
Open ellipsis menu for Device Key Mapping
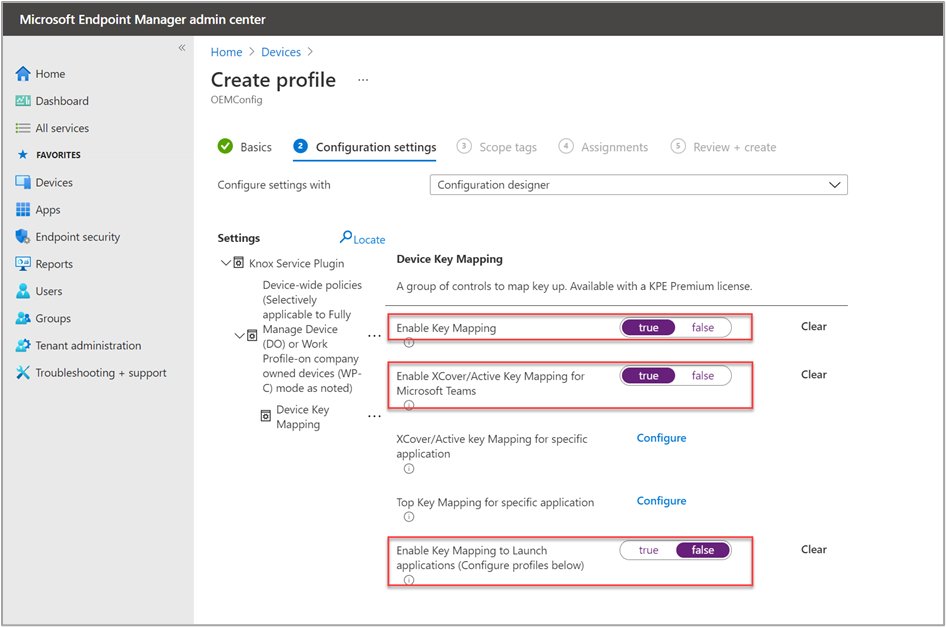(374, 416)
